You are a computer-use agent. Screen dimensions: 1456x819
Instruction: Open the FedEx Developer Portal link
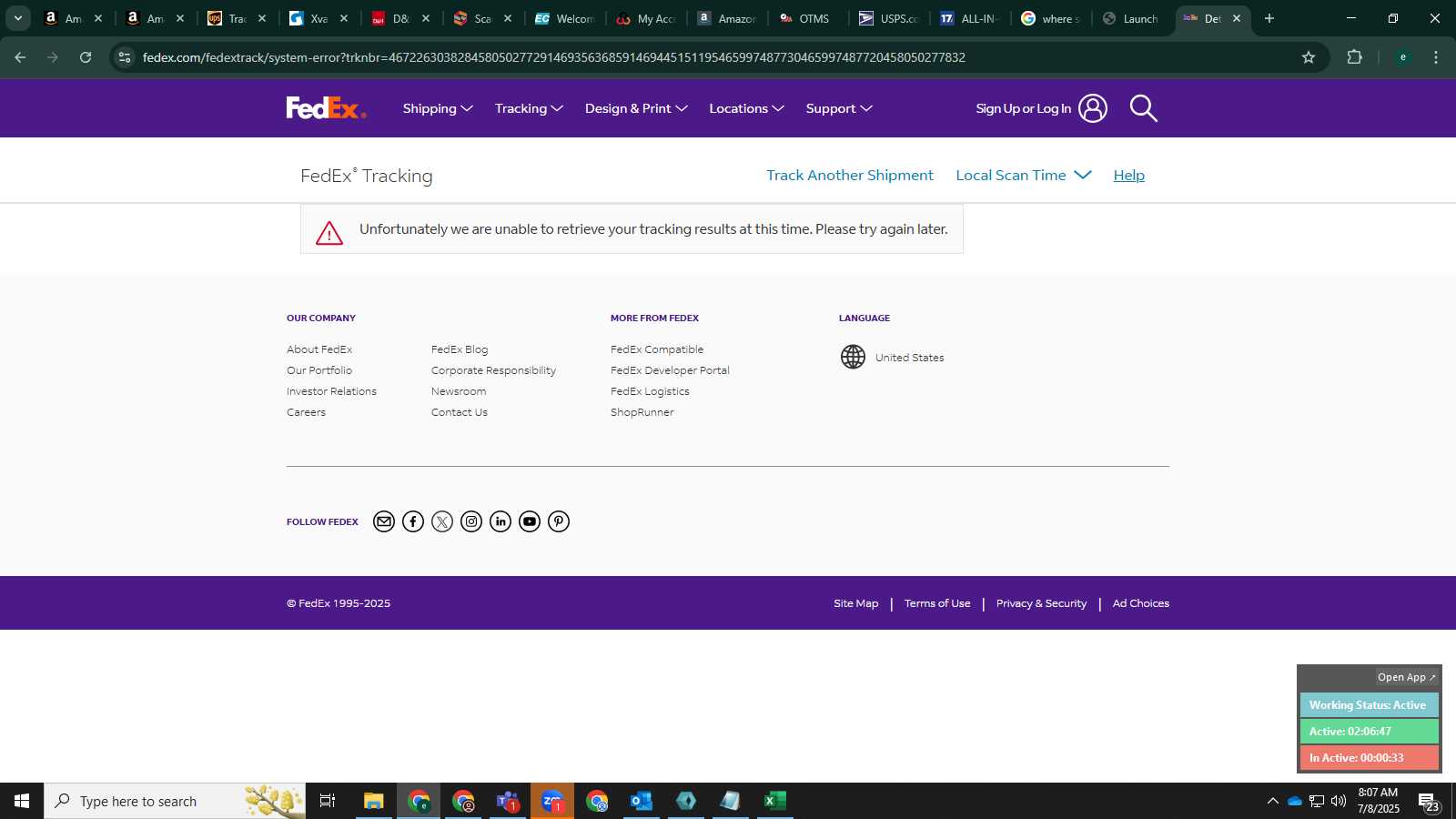tap(670, 370)
